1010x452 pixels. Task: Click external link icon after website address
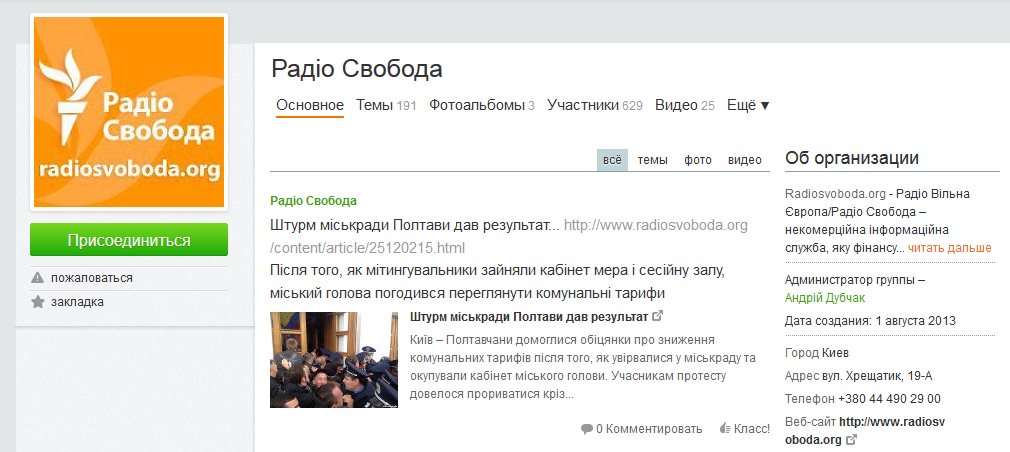852,440
